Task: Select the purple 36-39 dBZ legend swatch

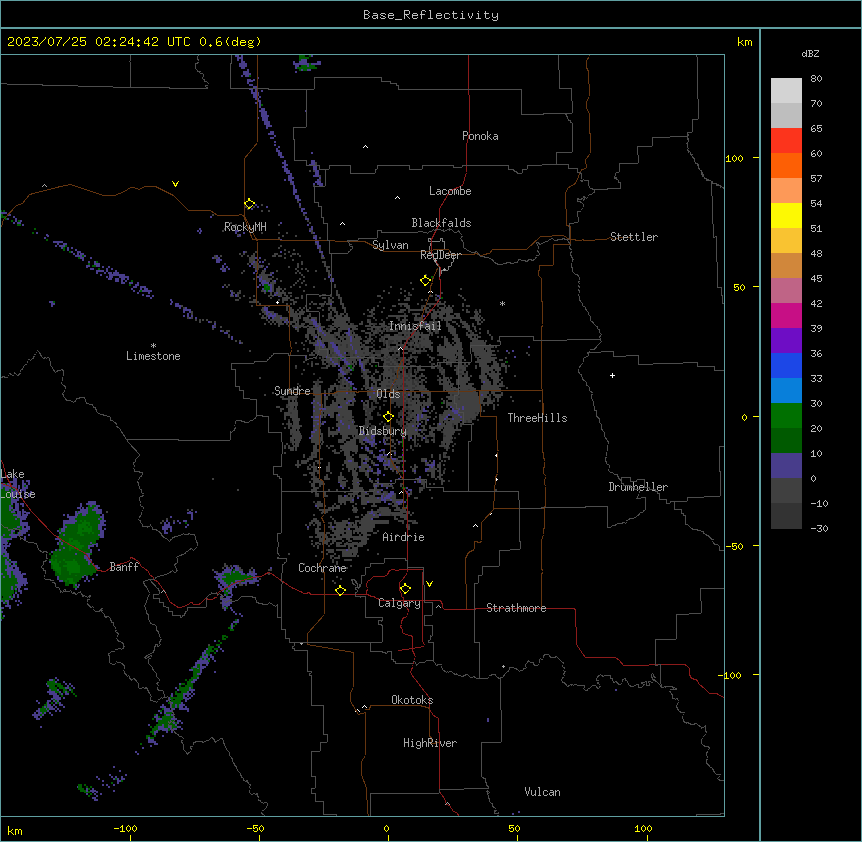Action: coord(786,341)
